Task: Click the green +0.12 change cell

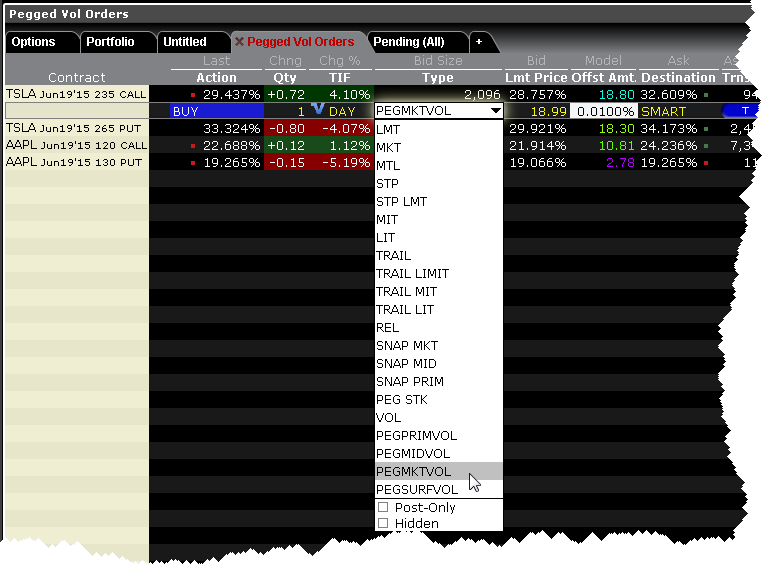Action: click(288, 145)
